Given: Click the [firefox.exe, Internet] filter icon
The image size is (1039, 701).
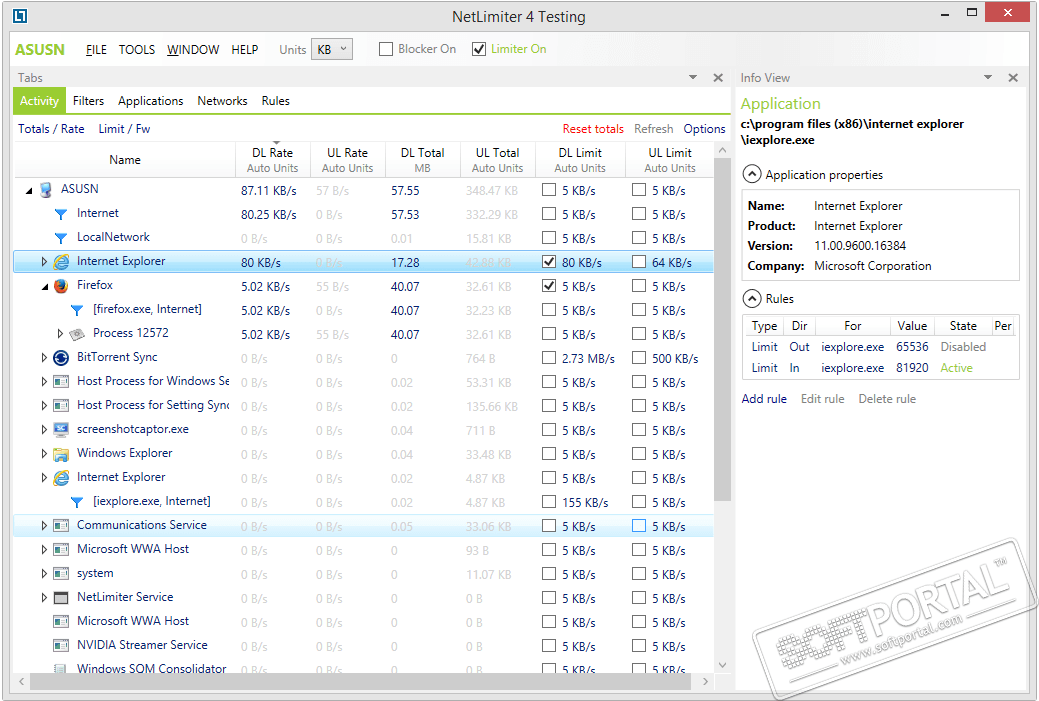Looking at the screenshot, I should pos(77,310).
